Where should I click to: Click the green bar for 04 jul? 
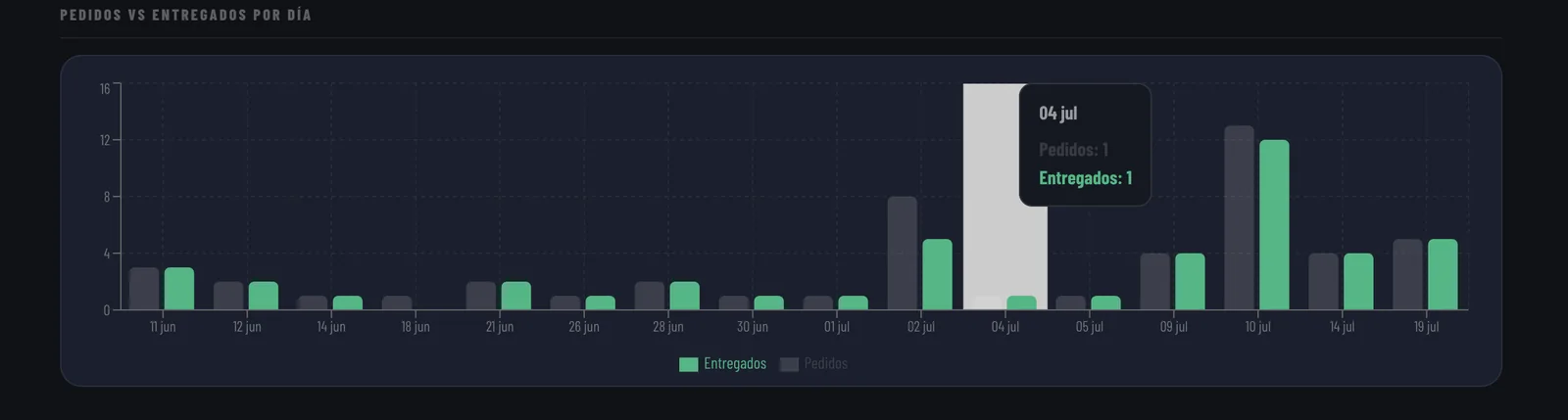point(1021,303)
